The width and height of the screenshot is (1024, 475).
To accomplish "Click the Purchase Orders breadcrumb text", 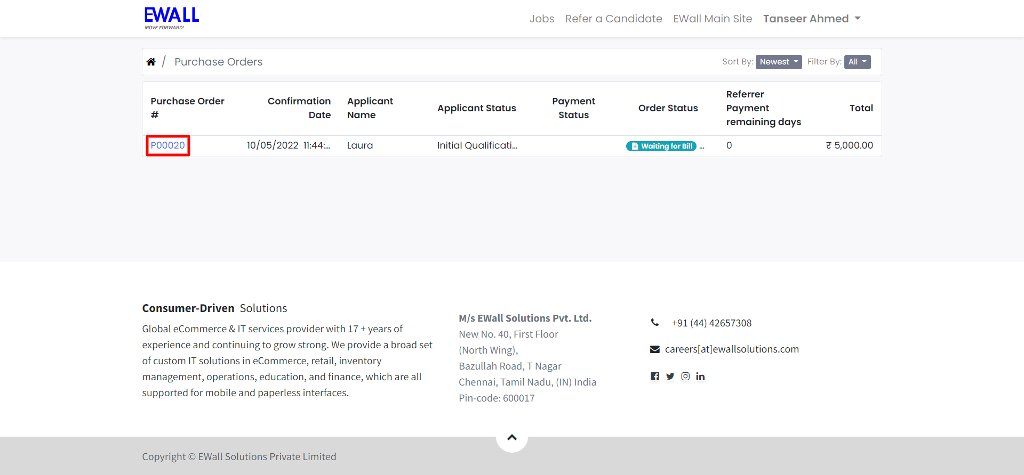I will pyautogui.click(x=218, y=62).
